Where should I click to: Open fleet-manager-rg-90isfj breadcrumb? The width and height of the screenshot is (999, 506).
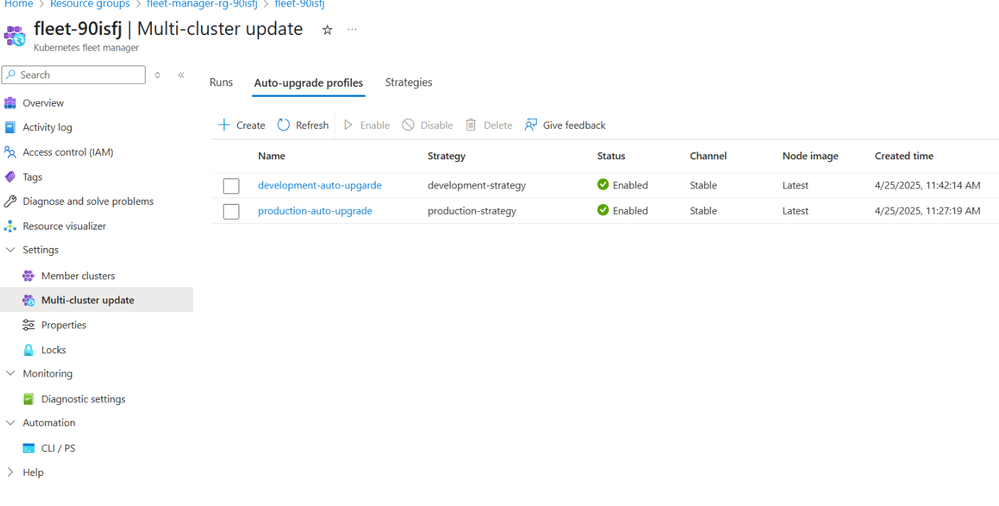coord(202,4)
